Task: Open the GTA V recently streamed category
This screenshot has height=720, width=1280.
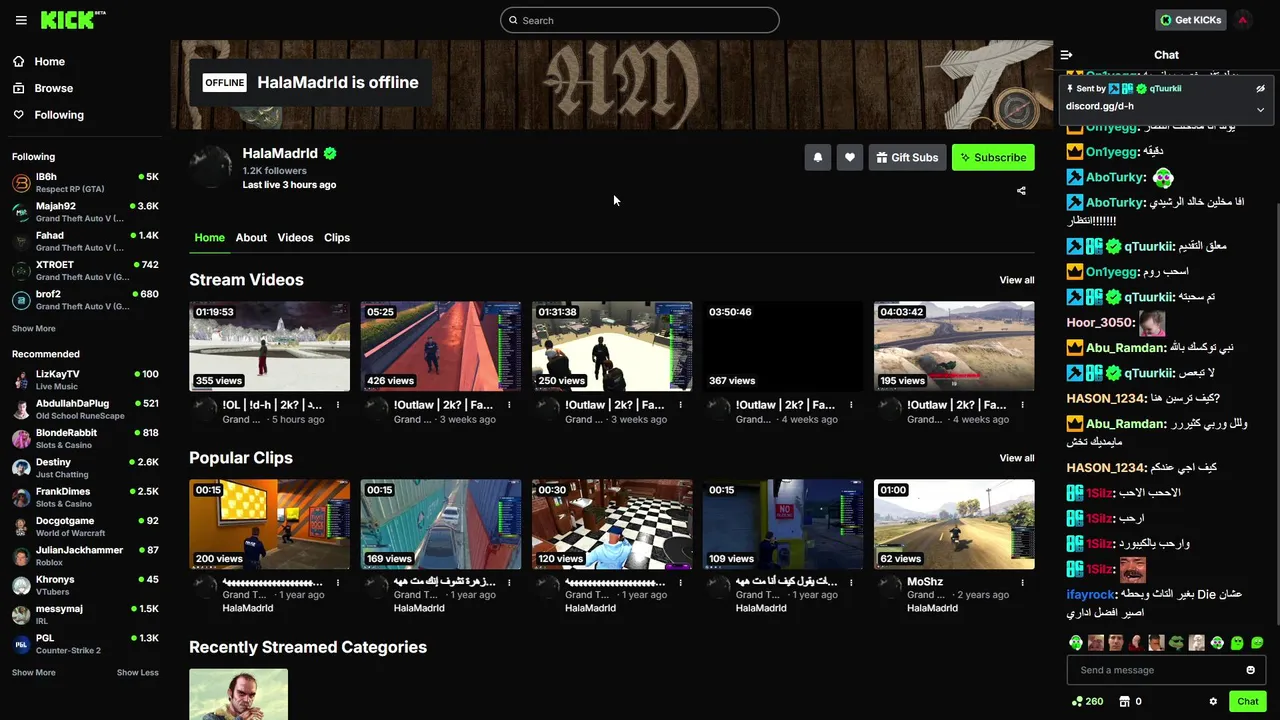Action: click(x=238, y=694)
